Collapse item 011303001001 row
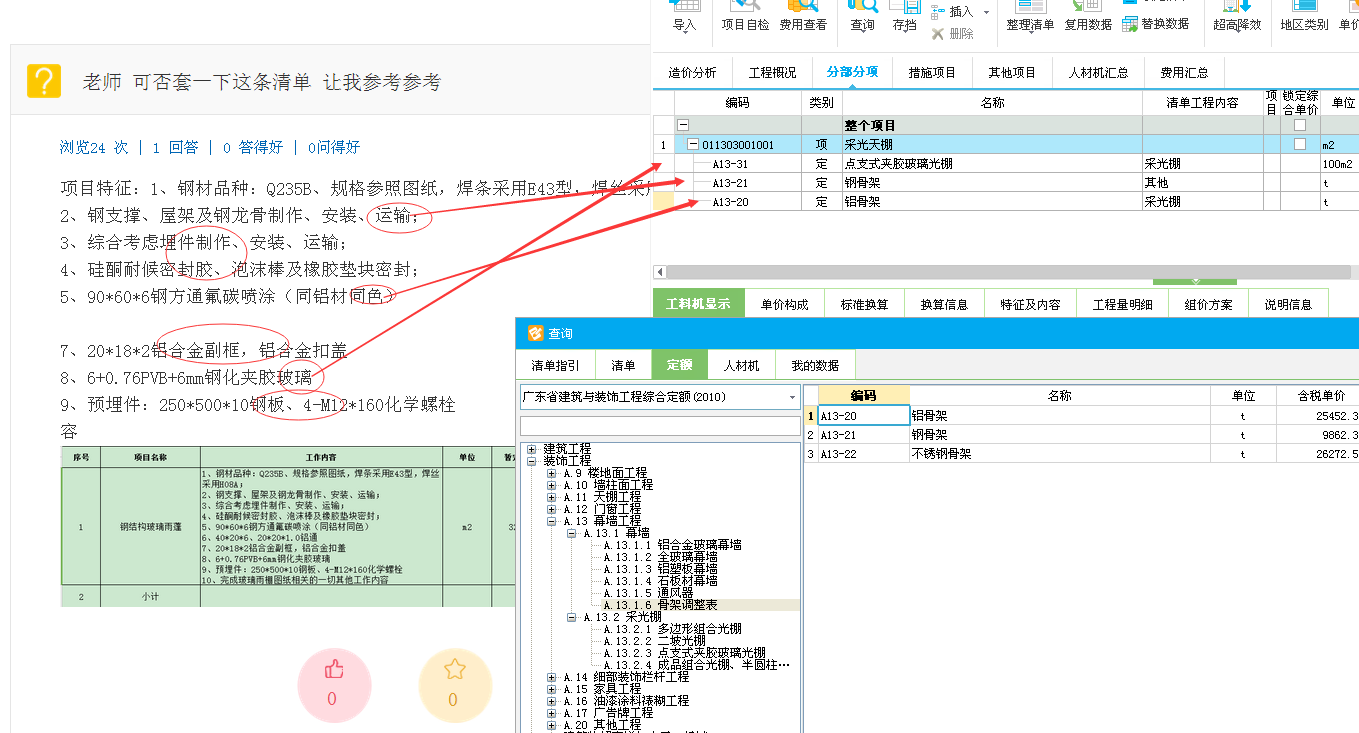The height and width of the screenshot is (733, 1359). (693, 145)
